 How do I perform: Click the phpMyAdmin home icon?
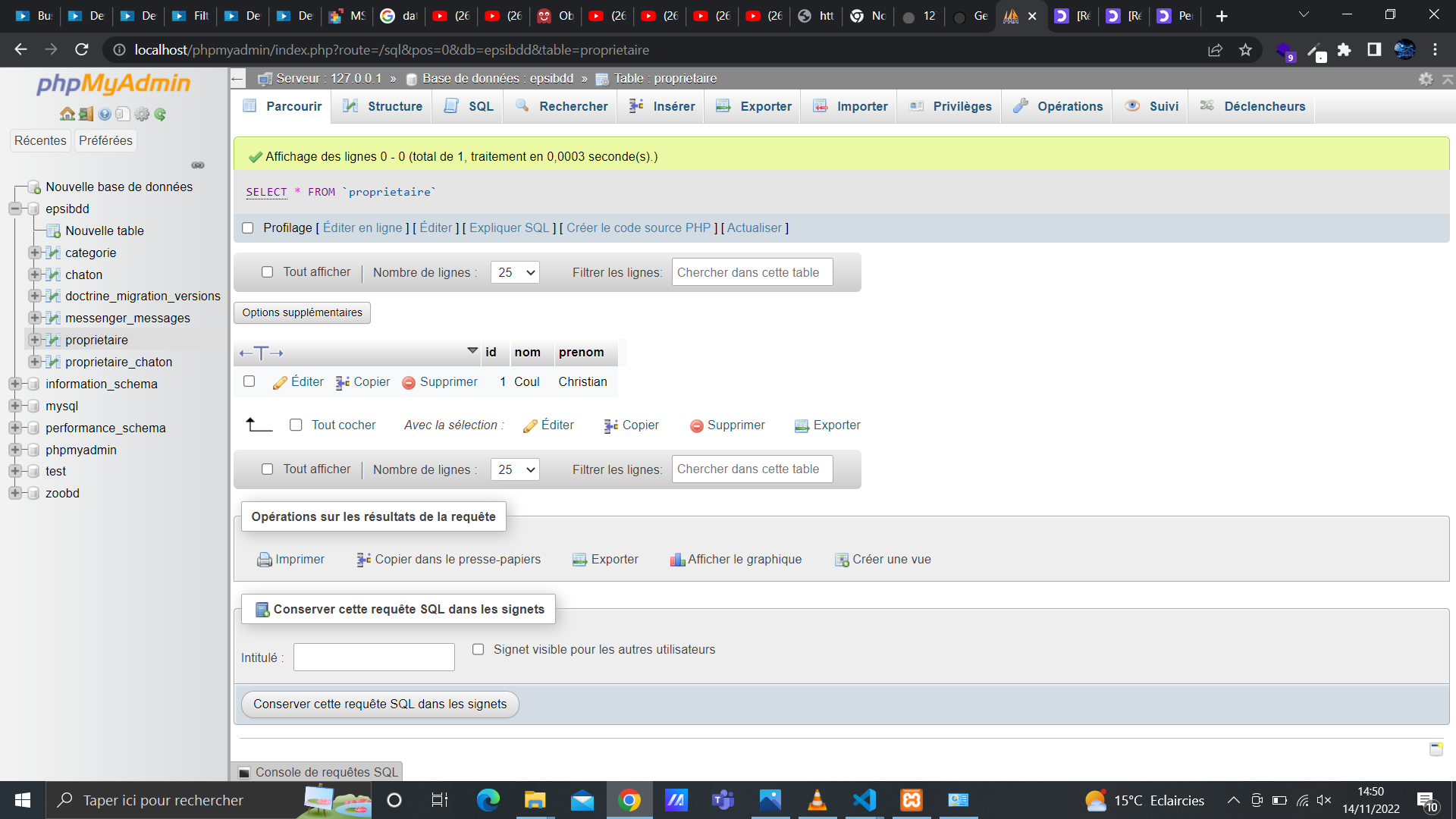pyautogui.click(x=67, y=114)
